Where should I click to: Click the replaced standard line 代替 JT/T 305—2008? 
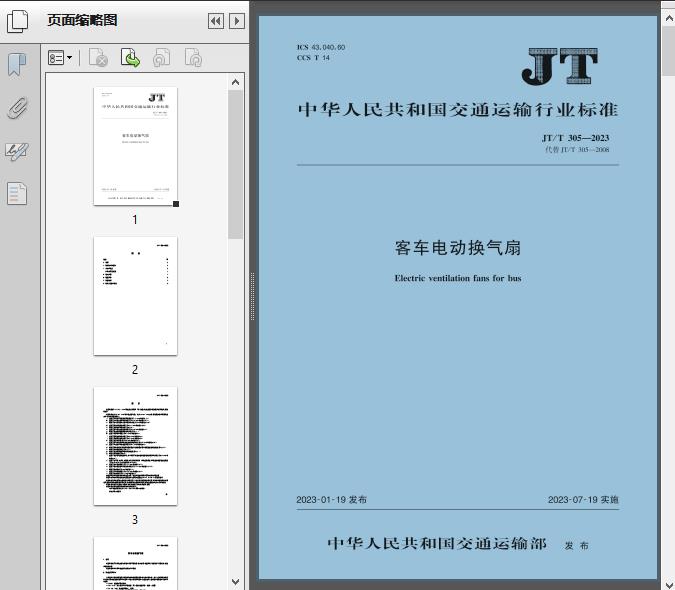577,150
